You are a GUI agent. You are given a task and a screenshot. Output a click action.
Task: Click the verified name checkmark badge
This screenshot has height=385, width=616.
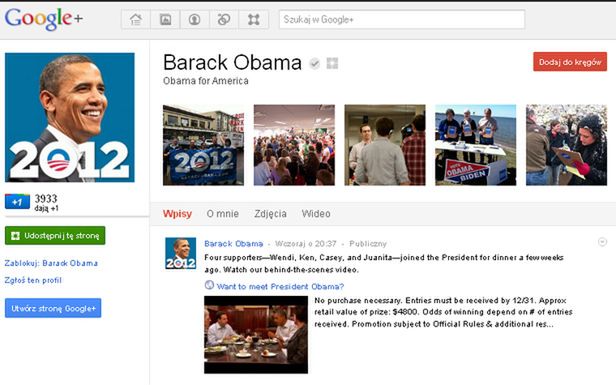(314, 63)
